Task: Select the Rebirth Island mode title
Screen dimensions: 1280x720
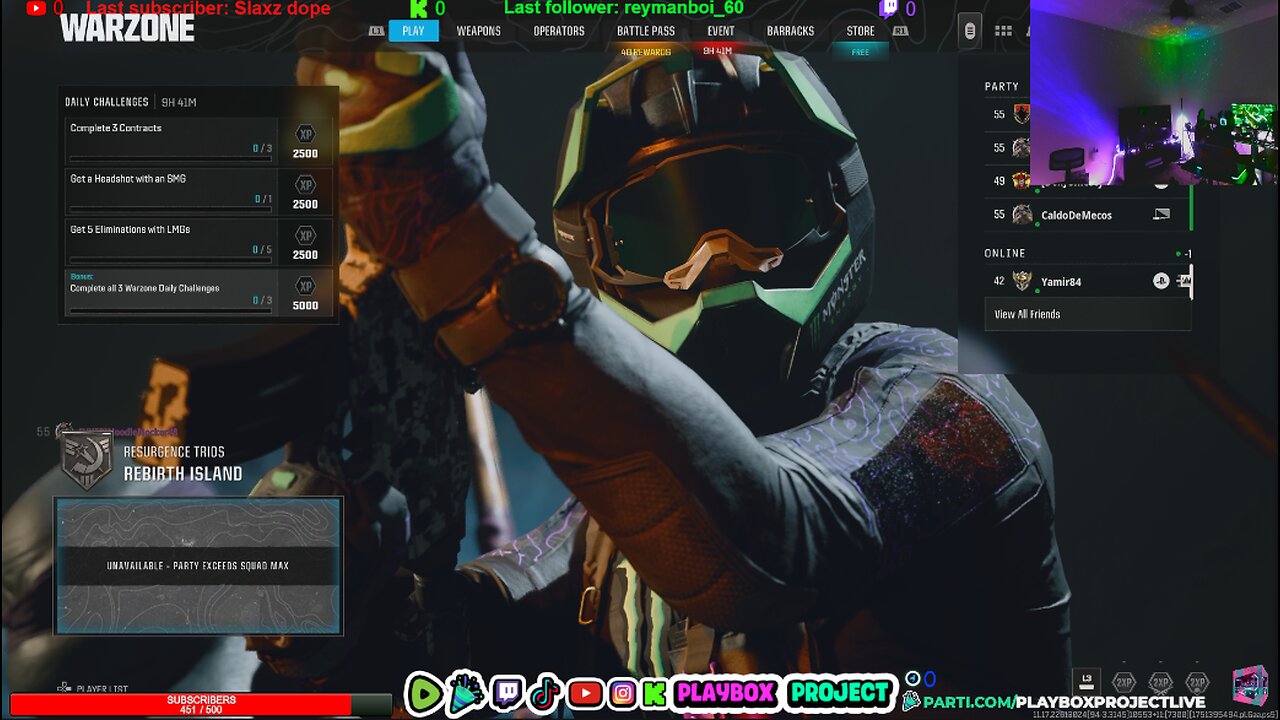Action: (183, 474)
